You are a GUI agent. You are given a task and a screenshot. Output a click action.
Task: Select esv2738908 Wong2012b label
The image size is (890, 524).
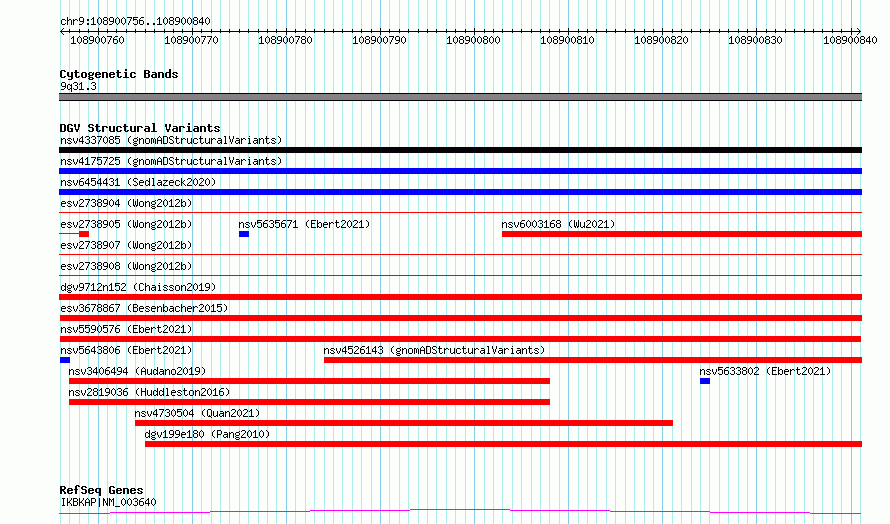click(x=126, y=266)
